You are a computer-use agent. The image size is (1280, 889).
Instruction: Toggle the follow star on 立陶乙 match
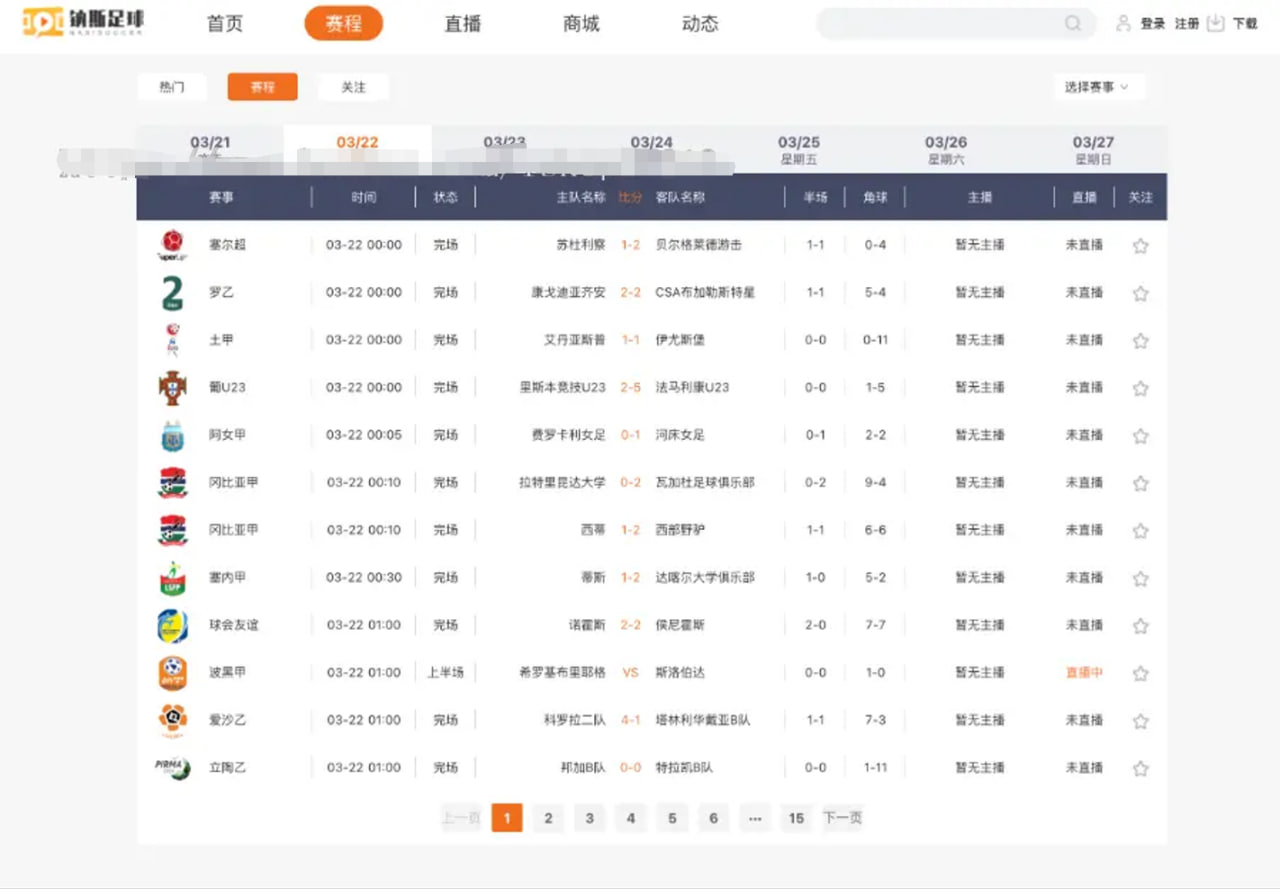click(x=1140, y=769)
